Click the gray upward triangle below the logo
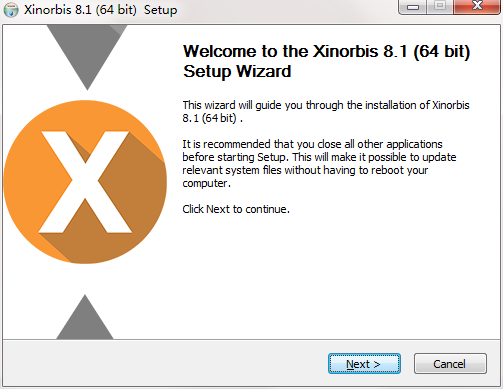Viewport: 503px width, 389px height. [x=85, y=317]
